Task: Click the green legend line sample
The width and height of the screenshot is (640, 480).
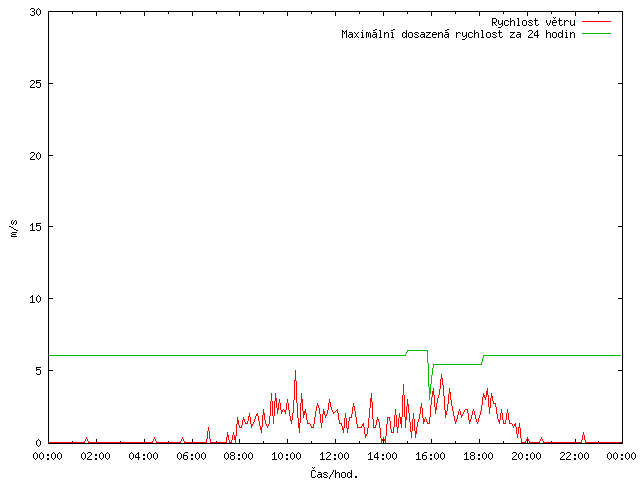Action: pyautogui.click(x=596, y=34)
